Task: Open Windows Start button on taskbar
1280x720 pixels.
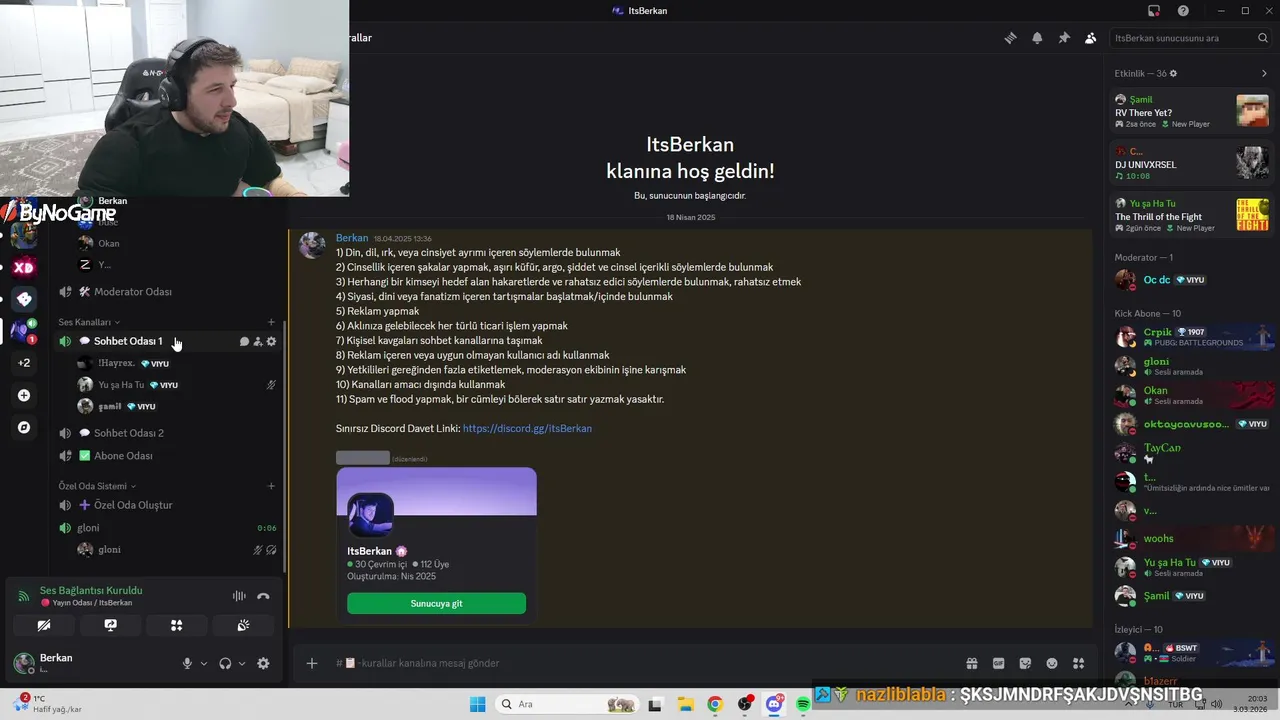Action: [478, 704]
